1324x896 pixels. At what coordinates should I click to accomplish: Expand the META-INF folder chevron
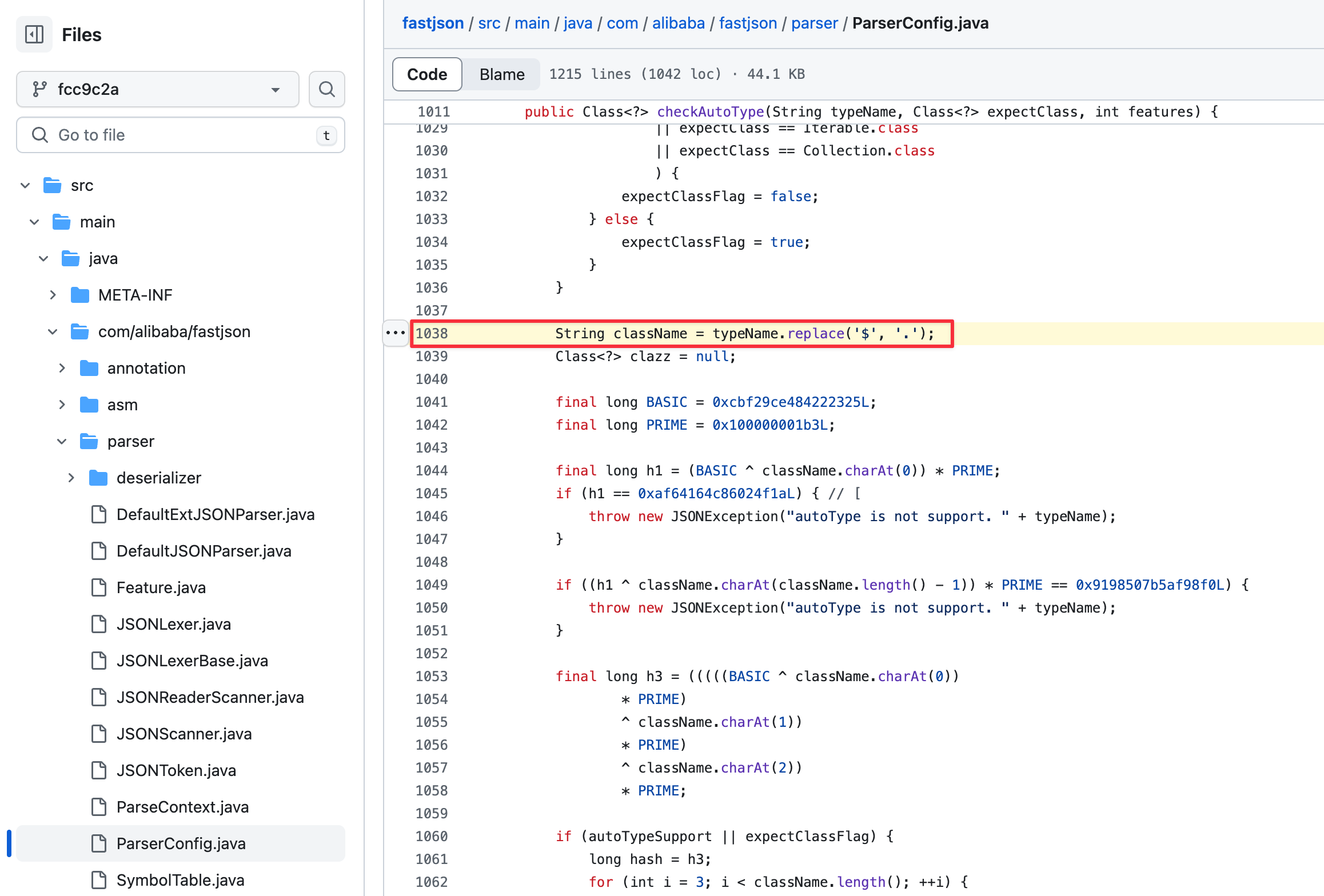coord(53,295)
